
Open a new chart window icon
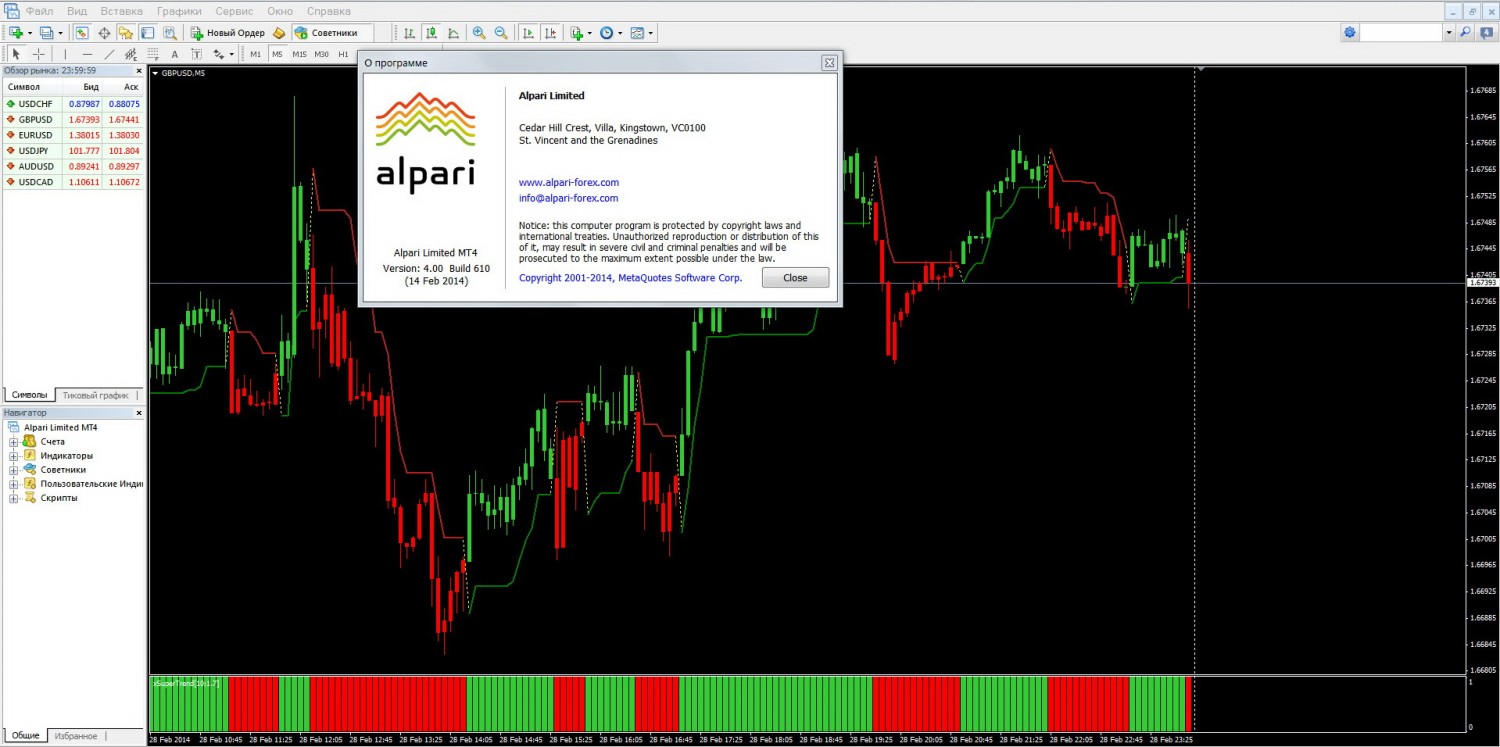click(15, 33)
